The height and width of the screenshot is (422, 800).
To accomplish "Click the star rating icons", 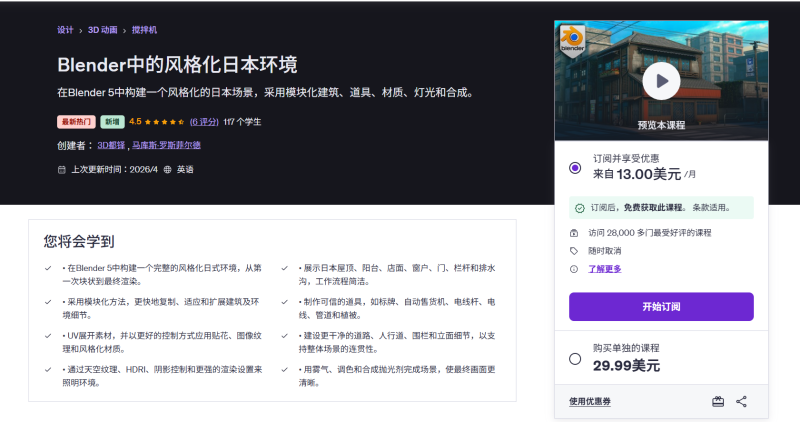I will (164, 122).
